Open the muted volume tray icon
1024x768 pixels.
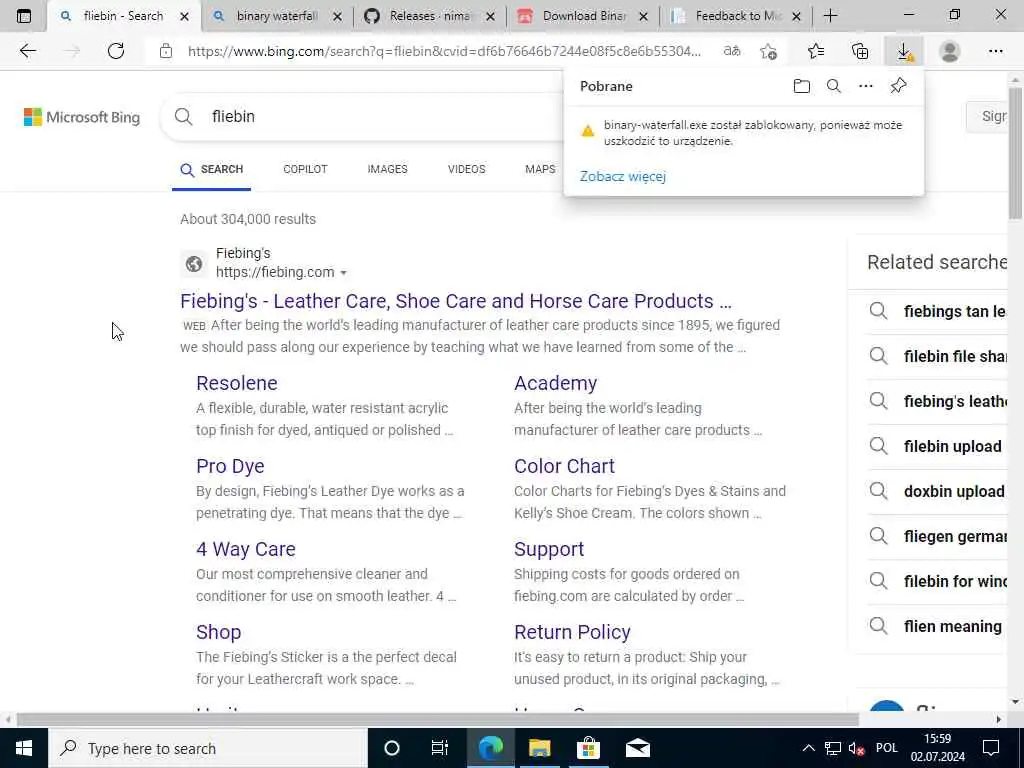coord(856,748)
